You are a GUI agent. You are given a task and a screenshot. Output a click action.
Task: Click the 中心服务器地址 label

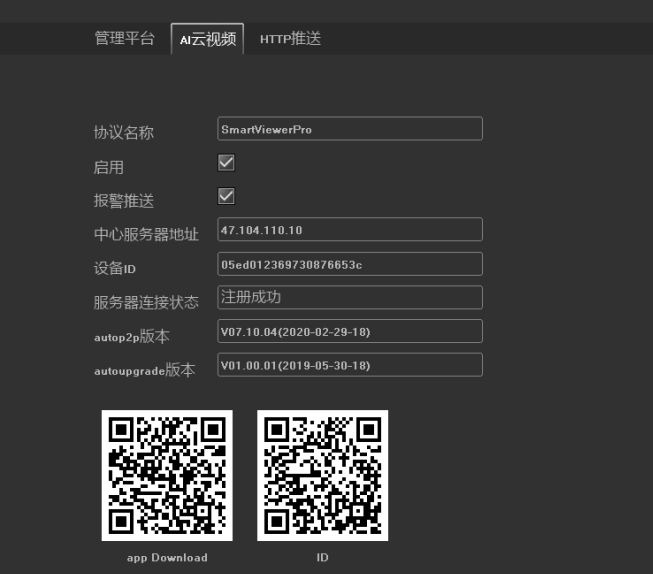[146, 234]
